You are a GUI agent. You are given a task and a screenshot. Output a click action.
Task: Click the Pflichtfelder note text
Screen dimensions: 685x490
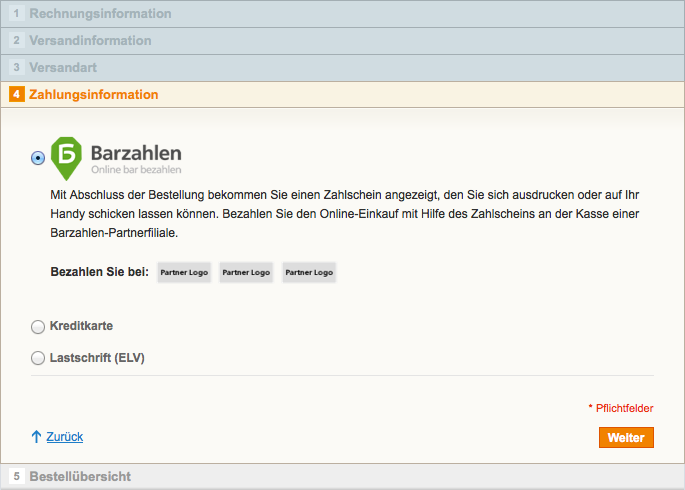click(x=621, y=408)
